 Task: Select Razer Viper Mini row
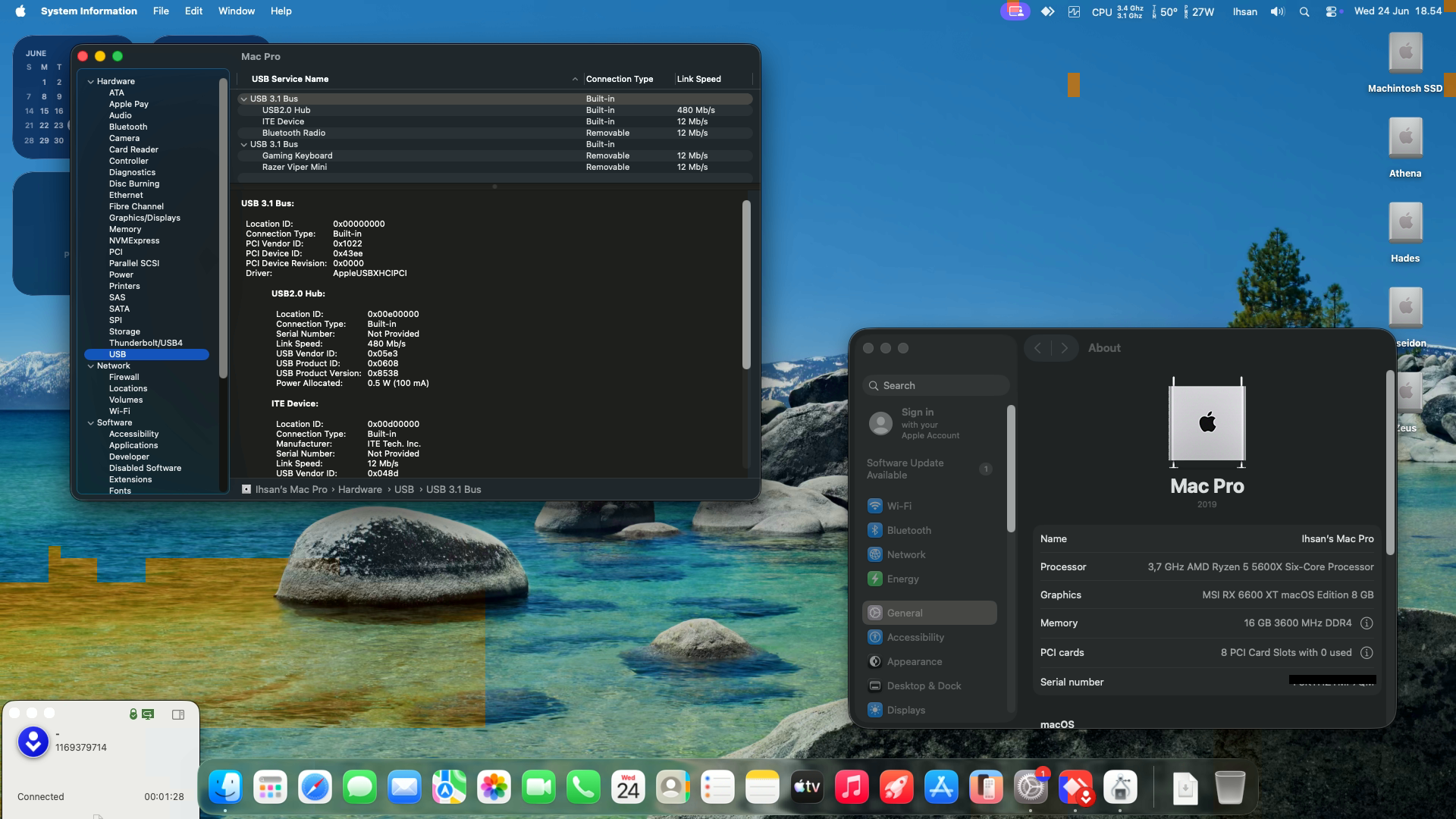click(495, 167)
